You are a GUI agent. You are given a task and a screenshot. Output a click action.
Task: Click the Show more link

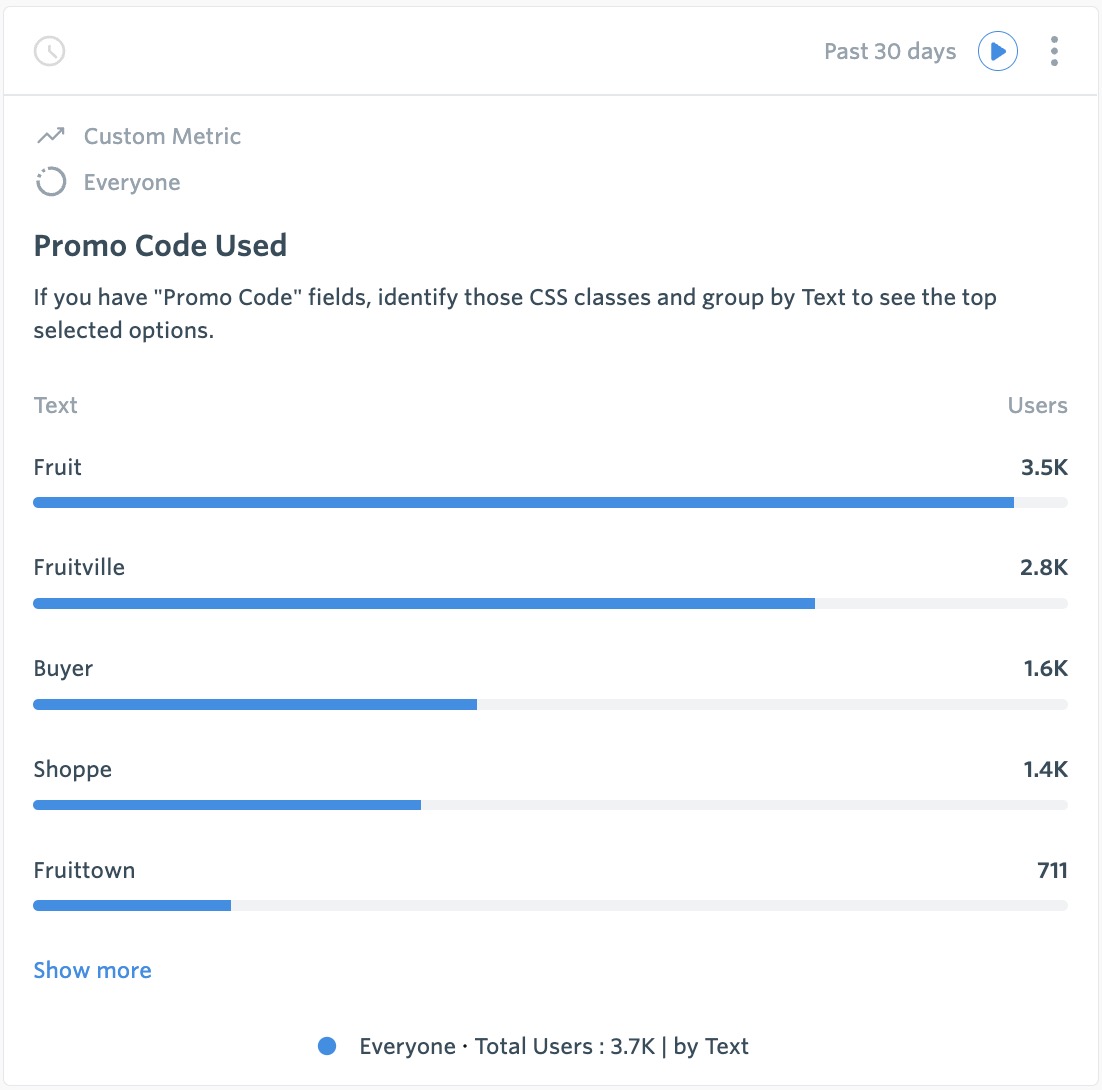click(x=93, y=970)
